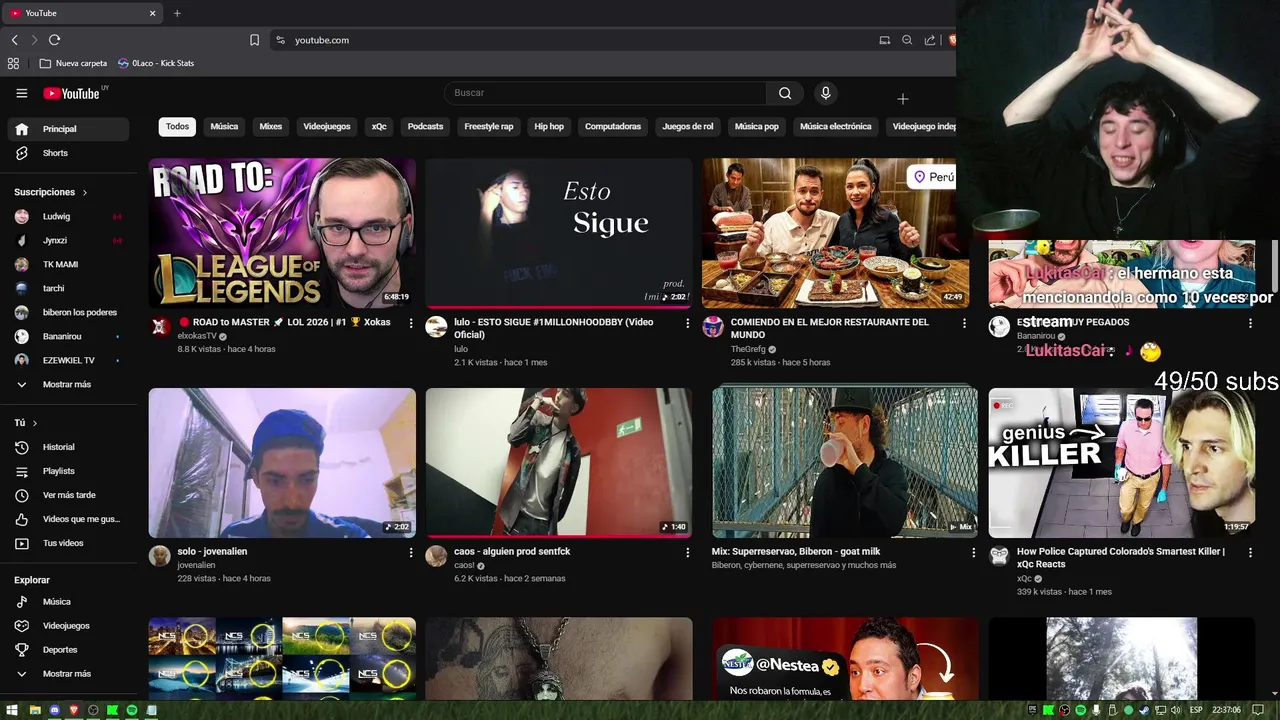Open Música under Explorar
Viewport: 1280px width, 720px height.
click(x=68, y=602)
